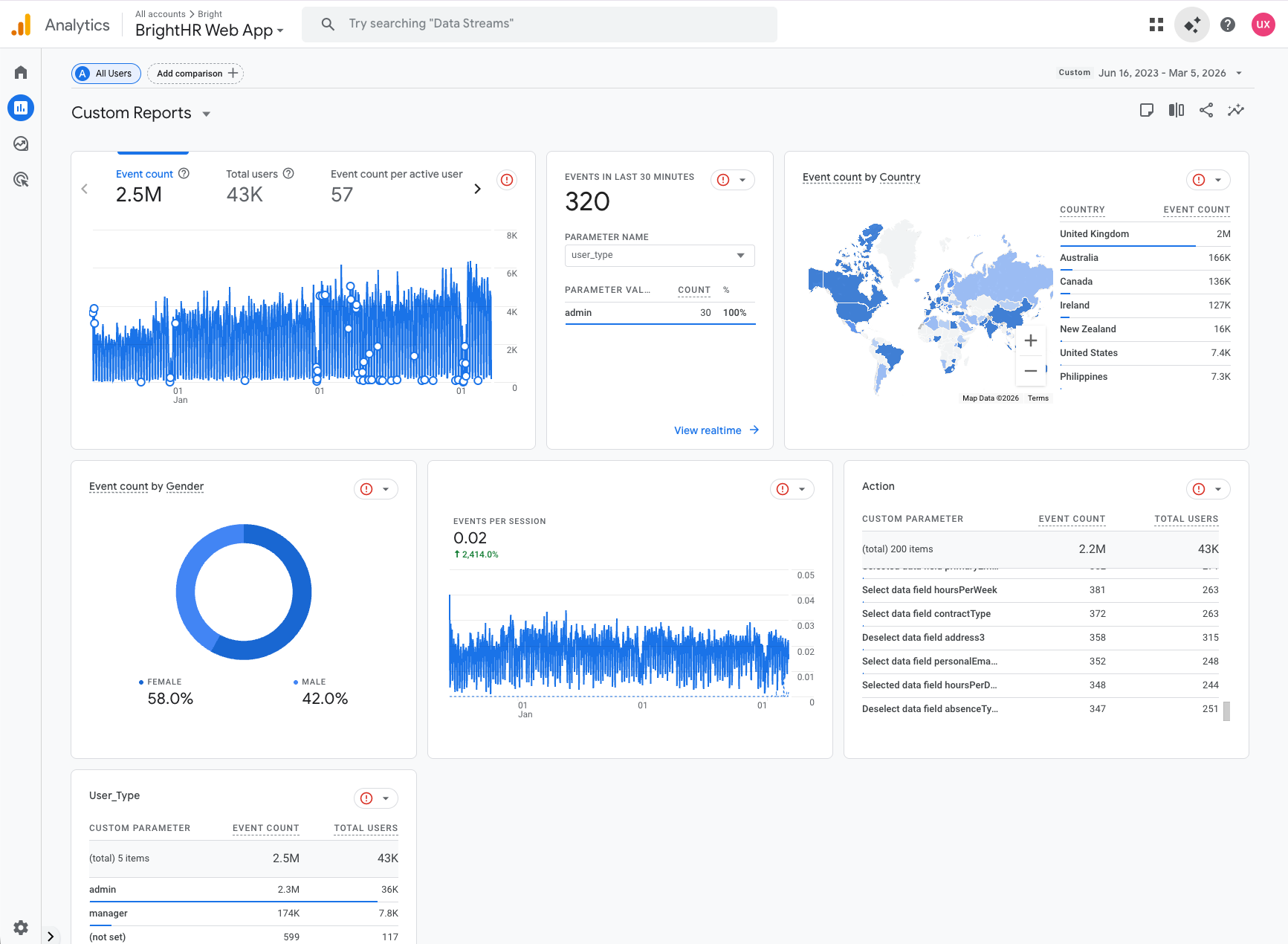Select the All Users segment chip
This screenshot has width=1288, height=944.
pyautogui.click(x=106, y=74)
